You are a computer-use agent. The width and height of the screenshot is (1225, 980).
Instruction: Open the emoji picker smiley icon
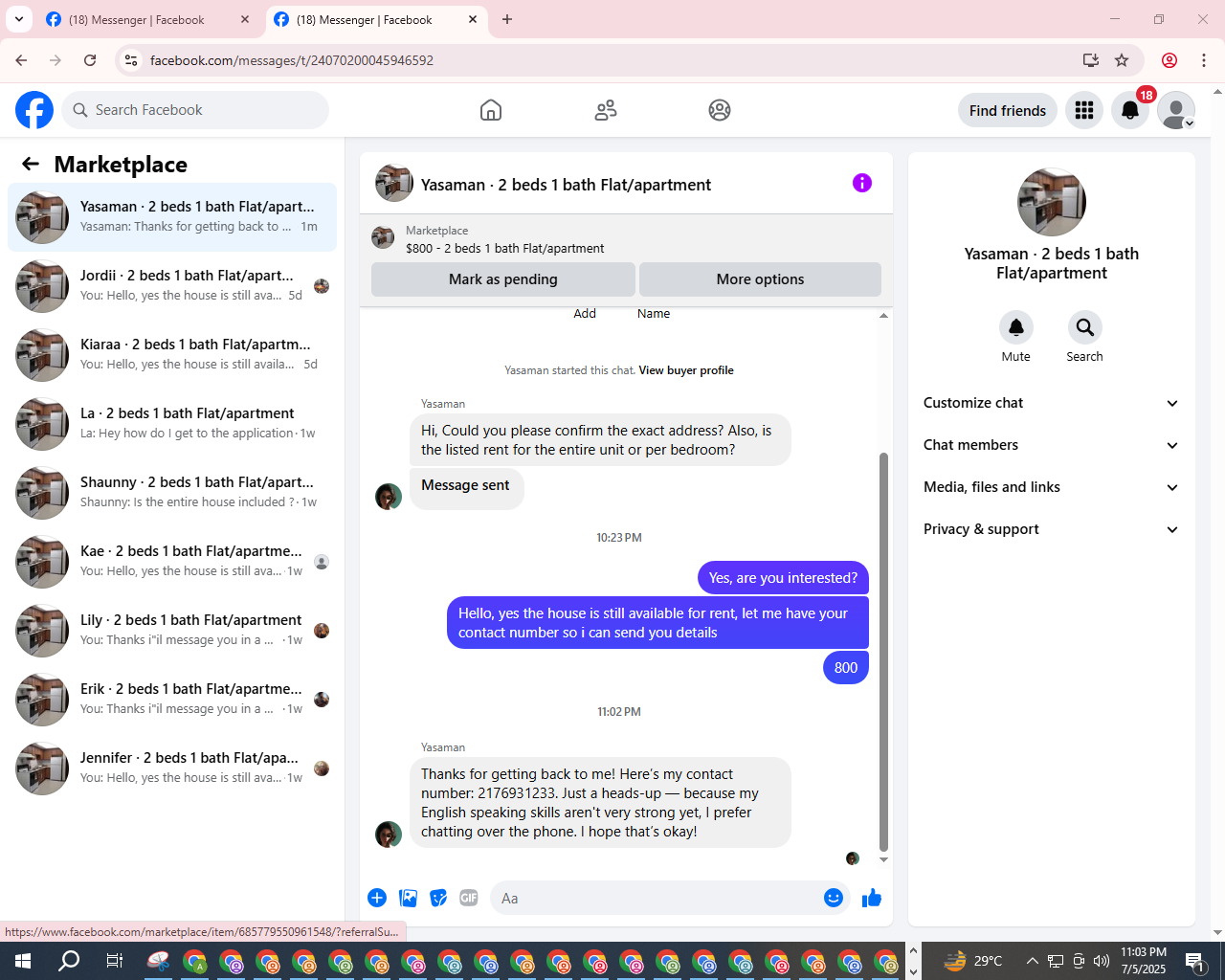[834, 898]
